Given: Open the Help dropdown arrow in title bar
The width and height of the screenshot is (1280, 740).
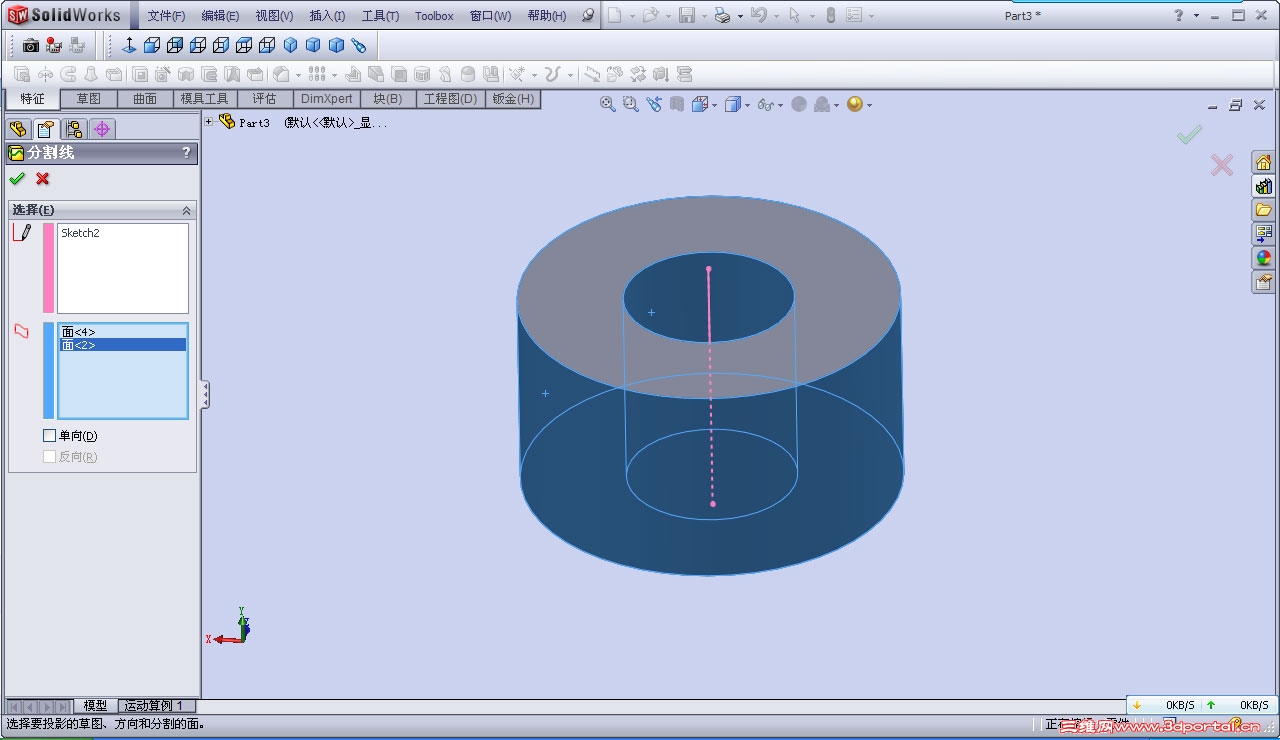Looking at the screenshot, I should click(1195, 16).
